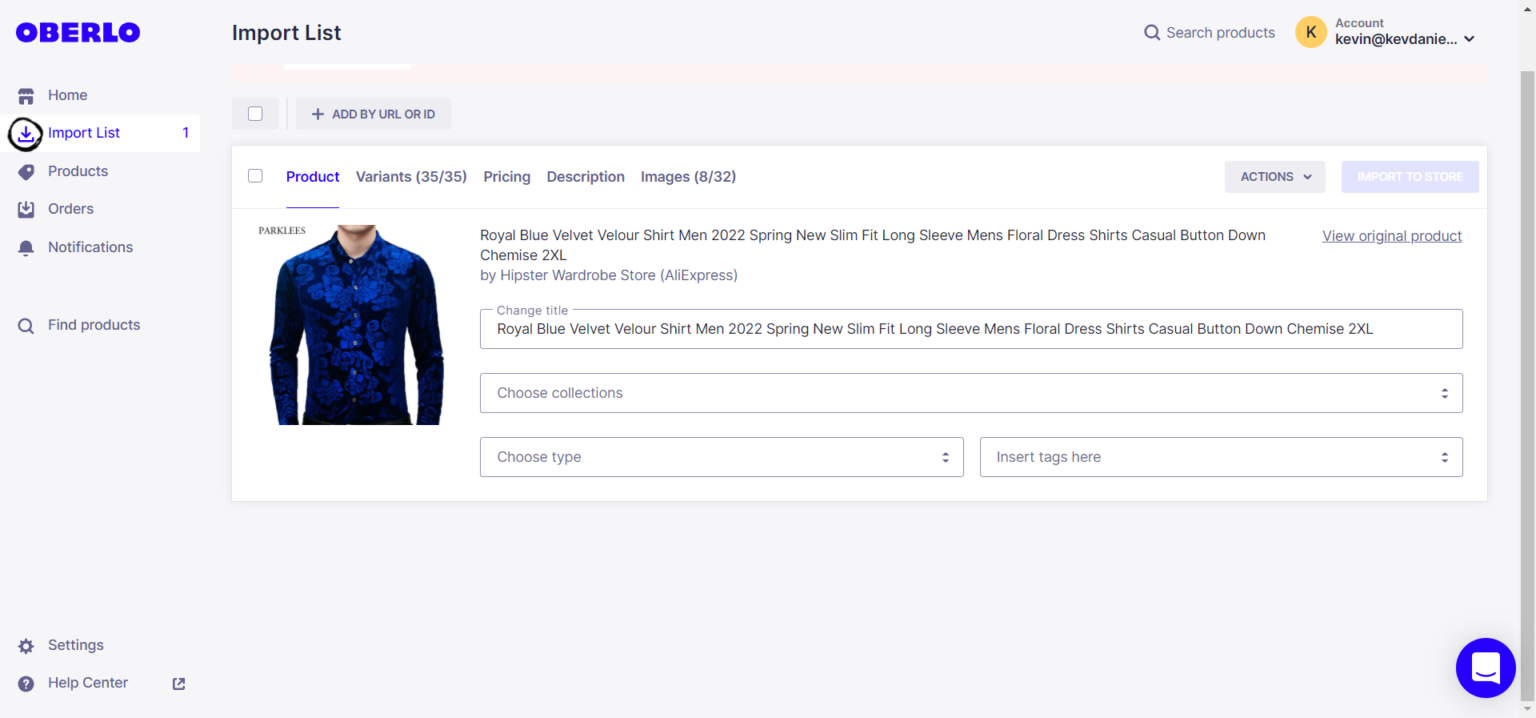Click the Add by URL or ID button
1536x718 pixels.
pyautogui.click(x=373, y=114)
